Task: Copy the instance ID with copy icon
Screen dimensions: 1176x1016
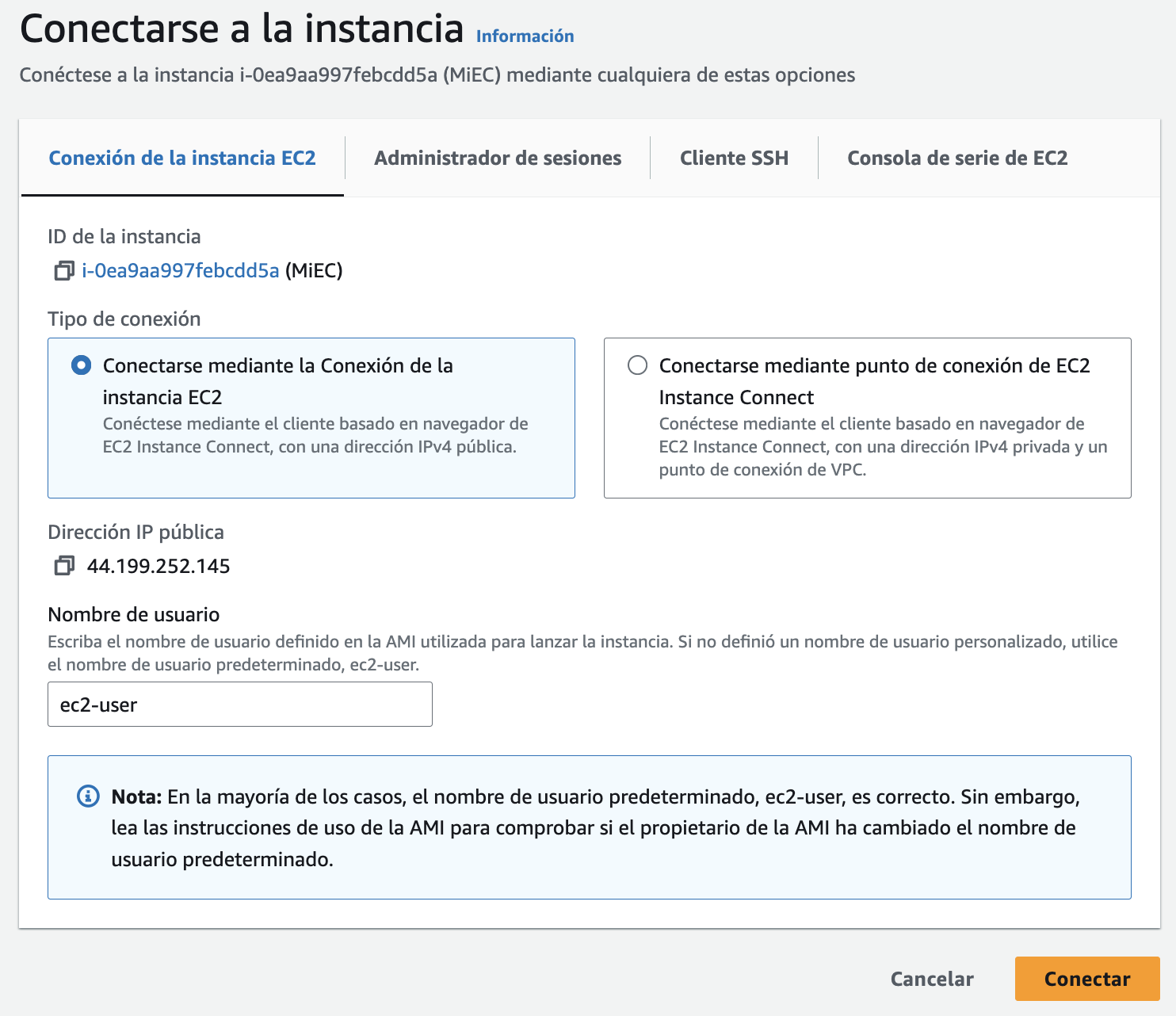Action: 64,271
